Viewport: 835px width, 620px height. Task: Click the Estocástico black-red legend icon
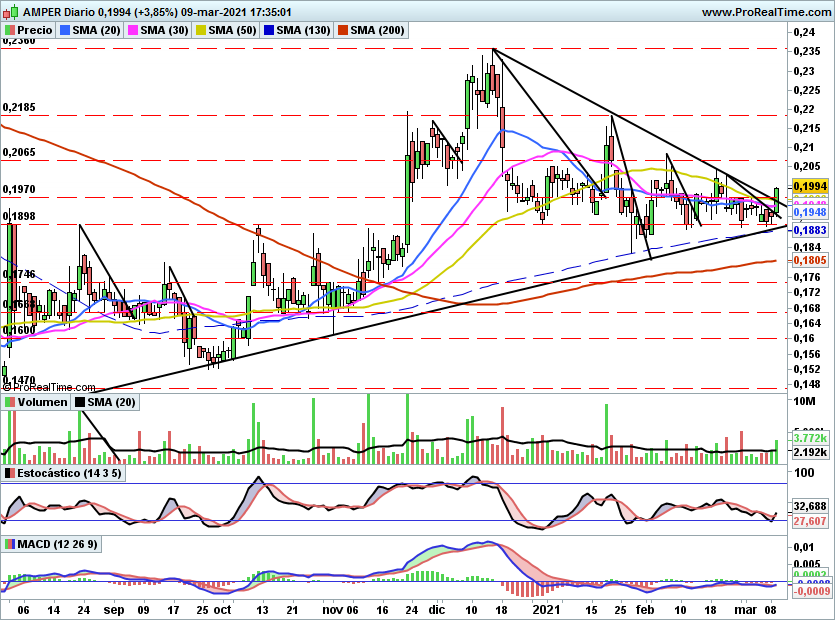click(x=10, y=472)
